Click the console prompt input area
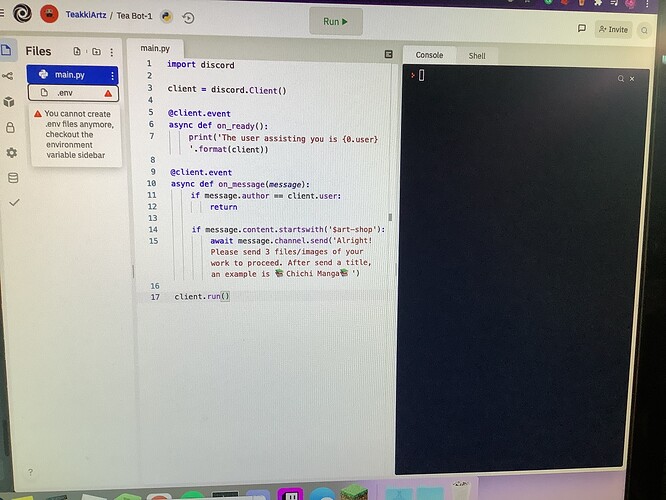Image resolution: width=666 pixels, height=500 pixels. click(x=421, y=75)
